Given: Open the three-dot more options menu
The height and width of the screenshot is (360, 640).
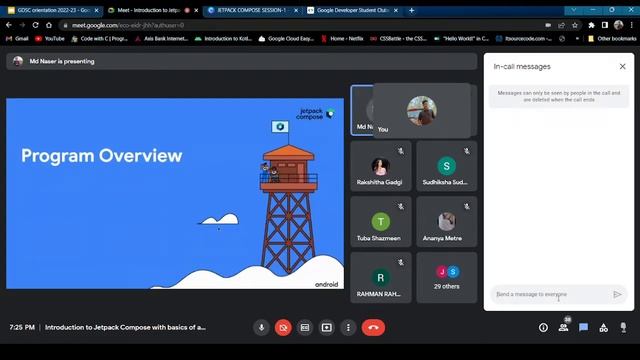Looking at the screenshot, I should pyautogui.click(x=348, y=327).
